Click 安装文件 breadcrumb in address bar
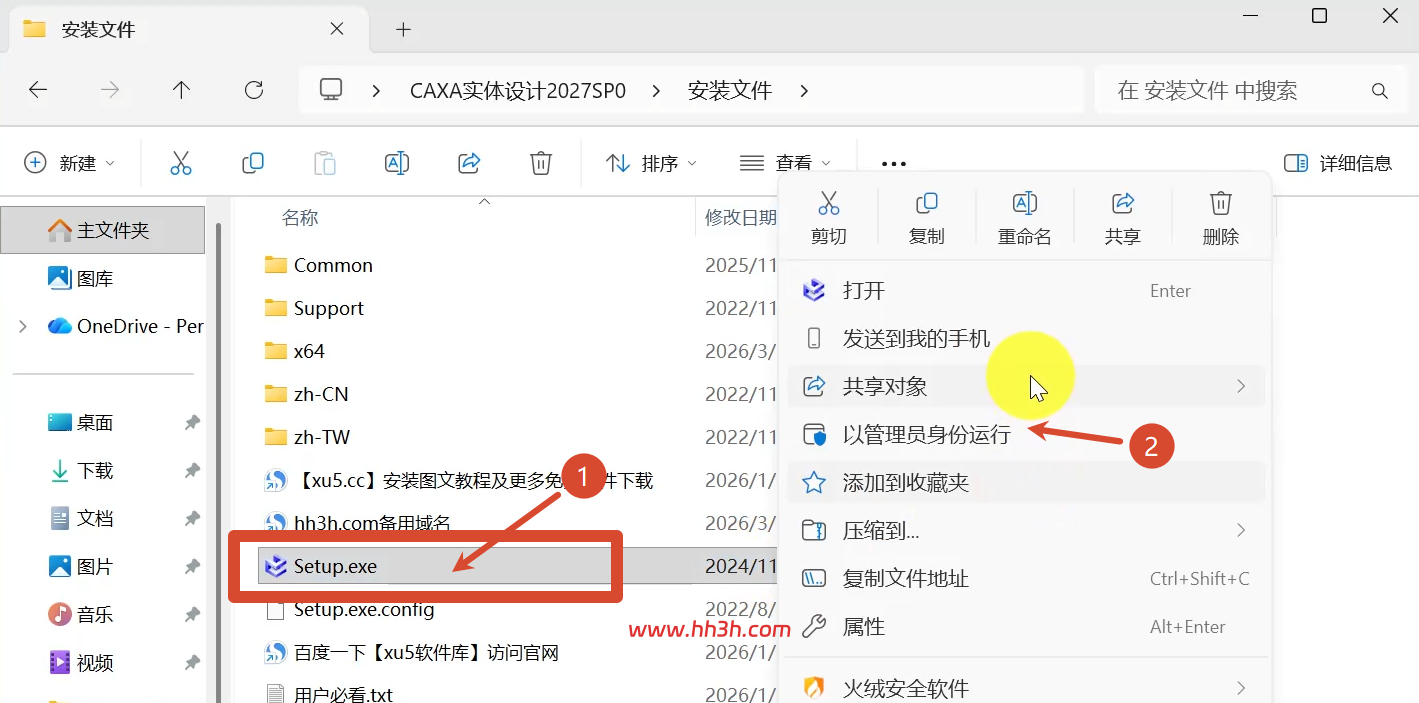The width and height of the screenshot is (1419, 703). tap(730, 91)
